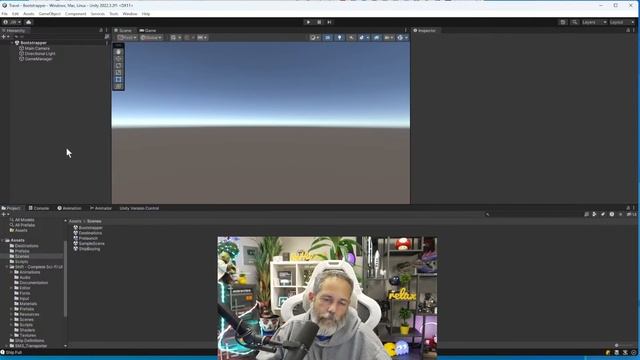Open the Global/Local rotation dropdown
This screenshot has width=640, height=360.
pyautogui.click(x=151, y=38)
